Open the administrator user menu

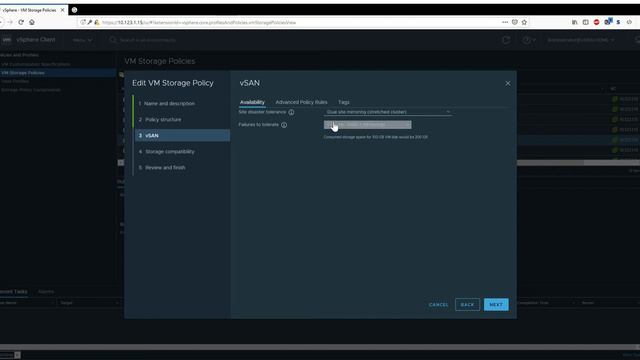580,40
